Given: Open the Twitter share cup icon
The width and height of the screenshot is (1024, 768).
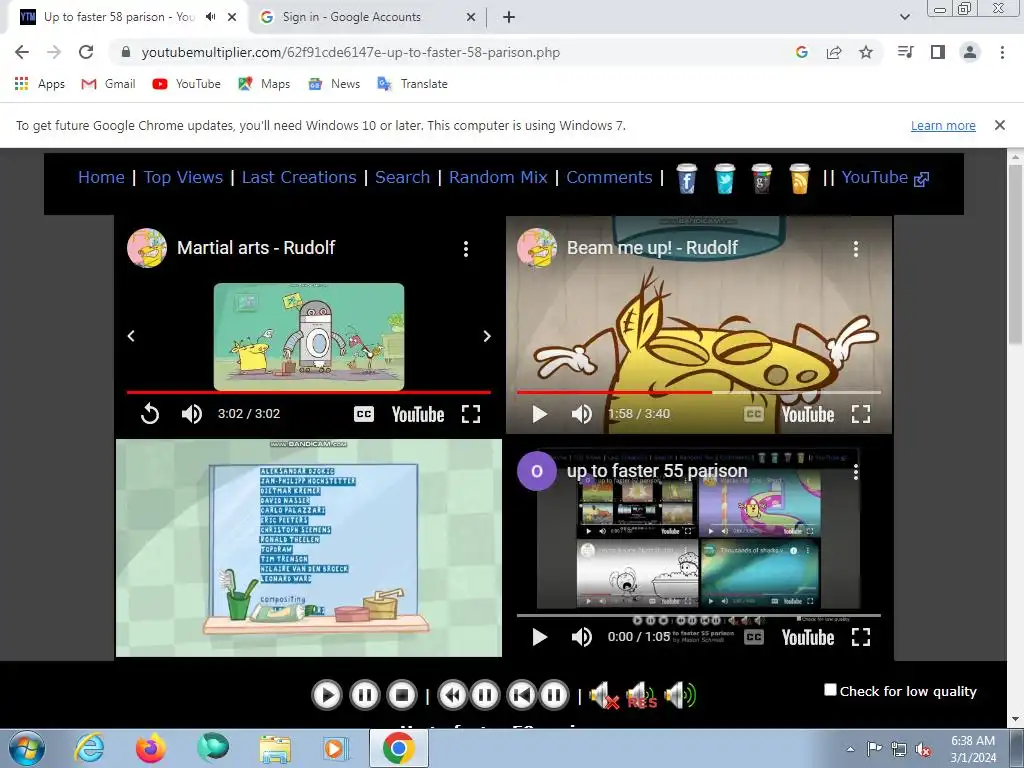Looking at the screenshot, I should (x=724, y=178).
